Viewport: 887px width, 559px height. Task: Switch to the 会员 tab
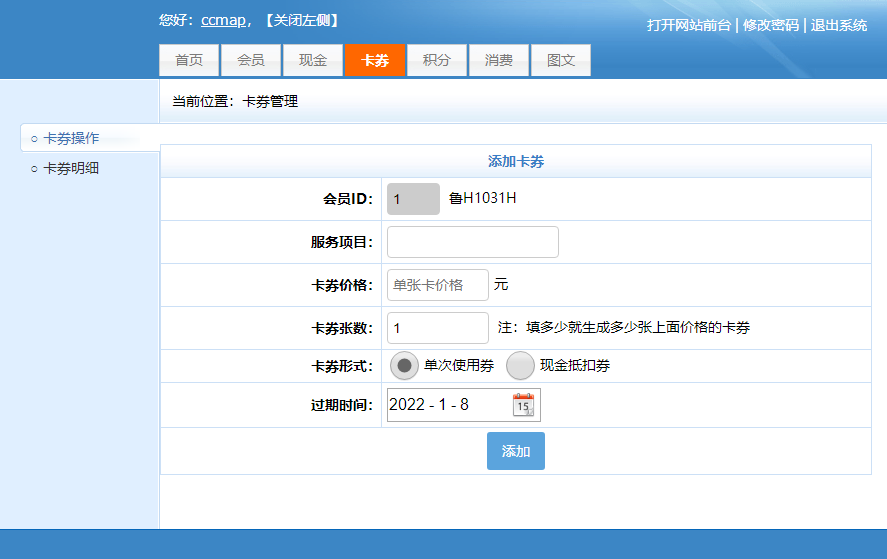(251, 60)
